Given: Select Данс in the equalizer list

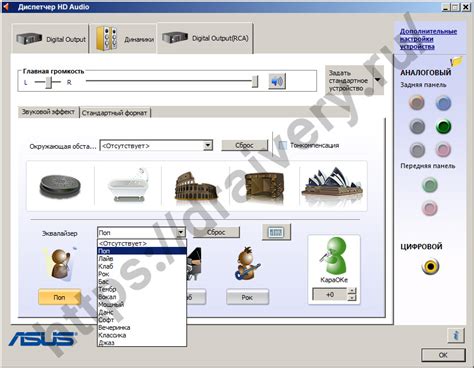Looking at the screenshot, I should click(x=142, y=312).
